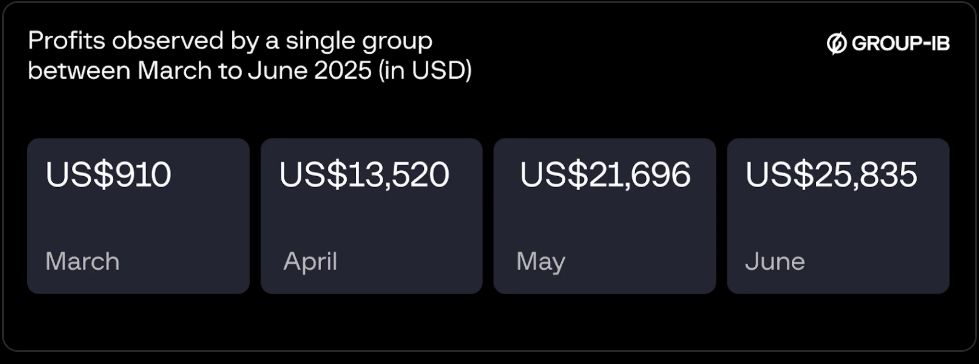Click the April month label
This screenshot has height=364, width=979.
[310, 261]
